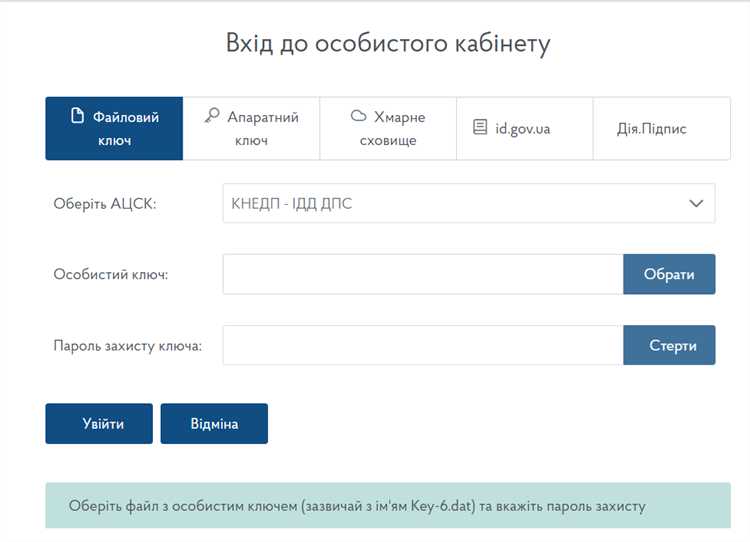Click the Оберіть АЦСК label

[105, 204]
